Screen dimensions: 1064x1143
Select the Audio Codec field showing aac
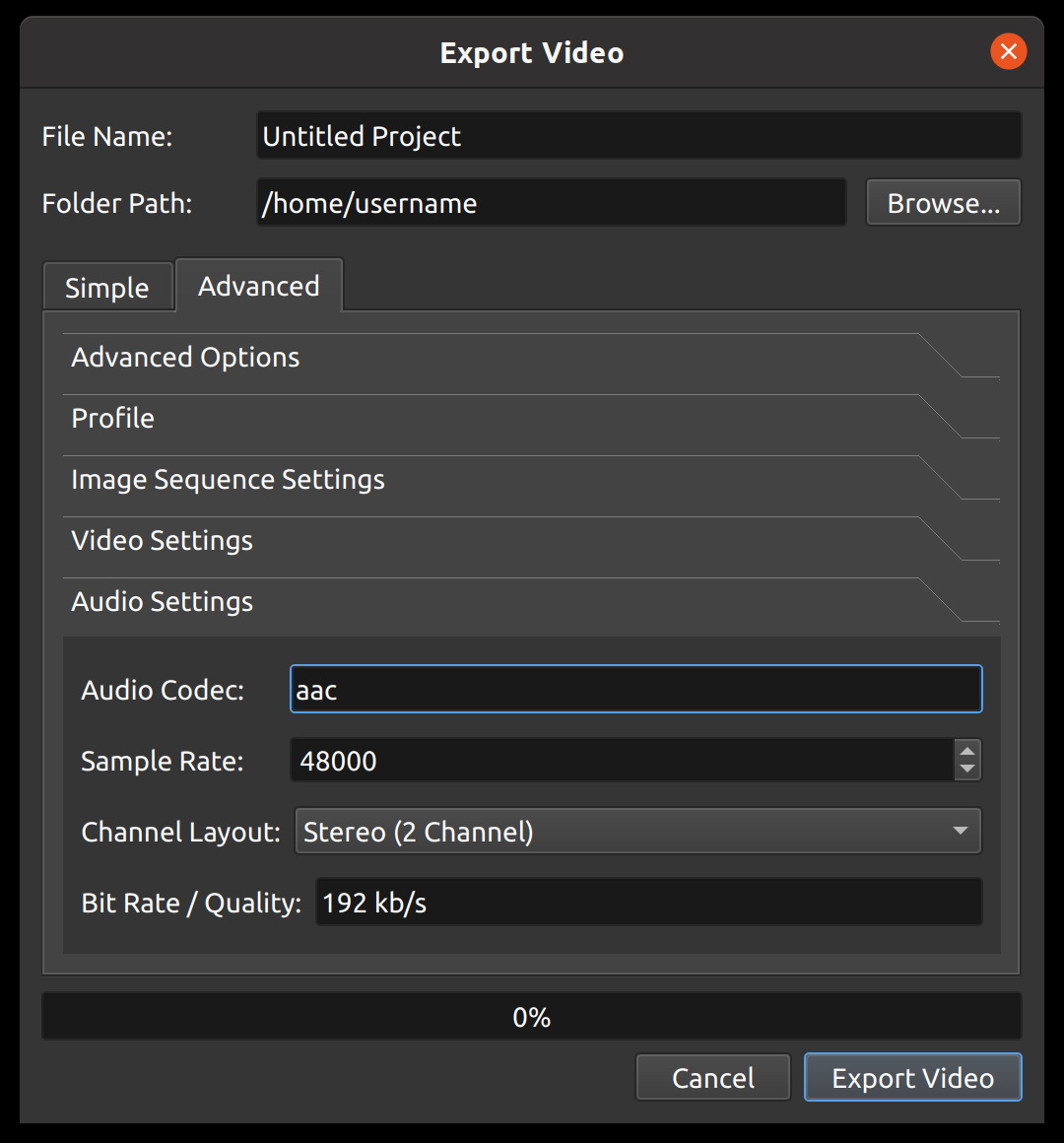point(635,689)
